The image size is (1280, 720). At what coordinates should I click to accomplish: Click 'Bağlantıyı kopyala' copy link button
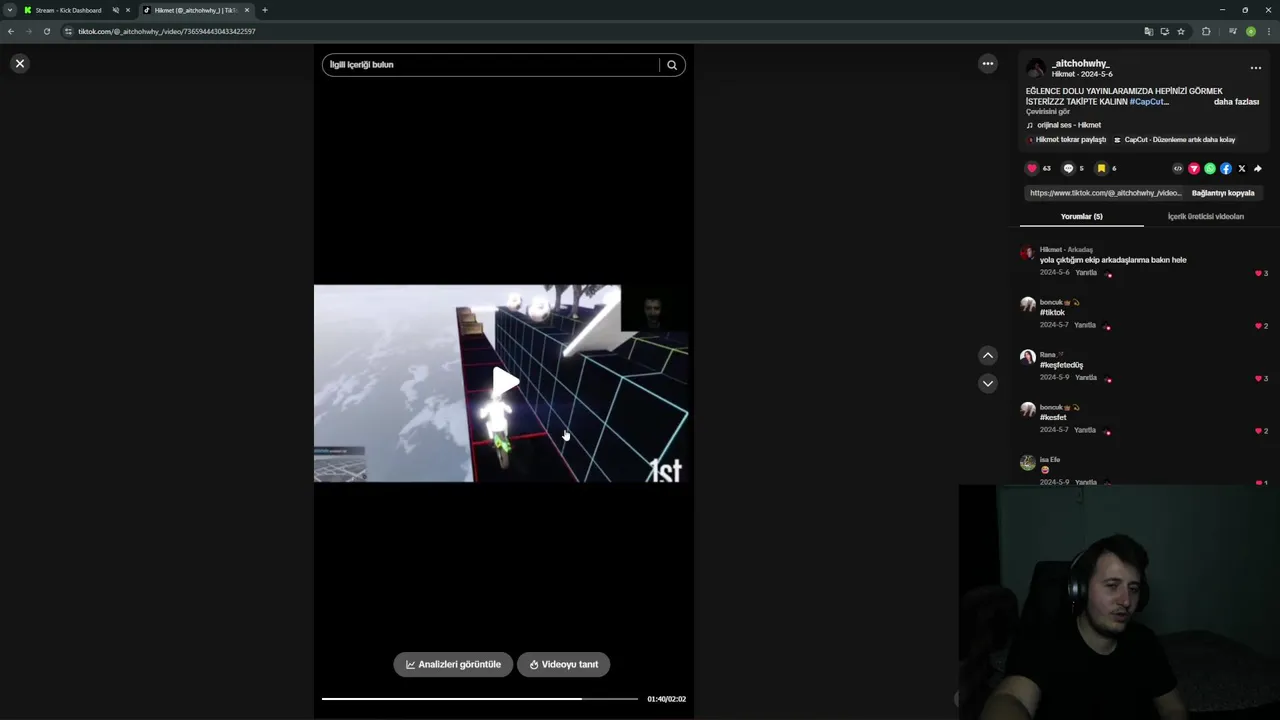[1223, 193]
